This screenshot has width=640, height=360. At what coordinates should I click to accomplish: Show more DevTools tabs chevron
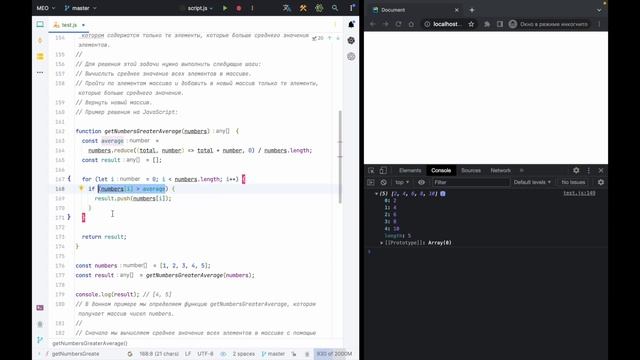coord(521,170)
